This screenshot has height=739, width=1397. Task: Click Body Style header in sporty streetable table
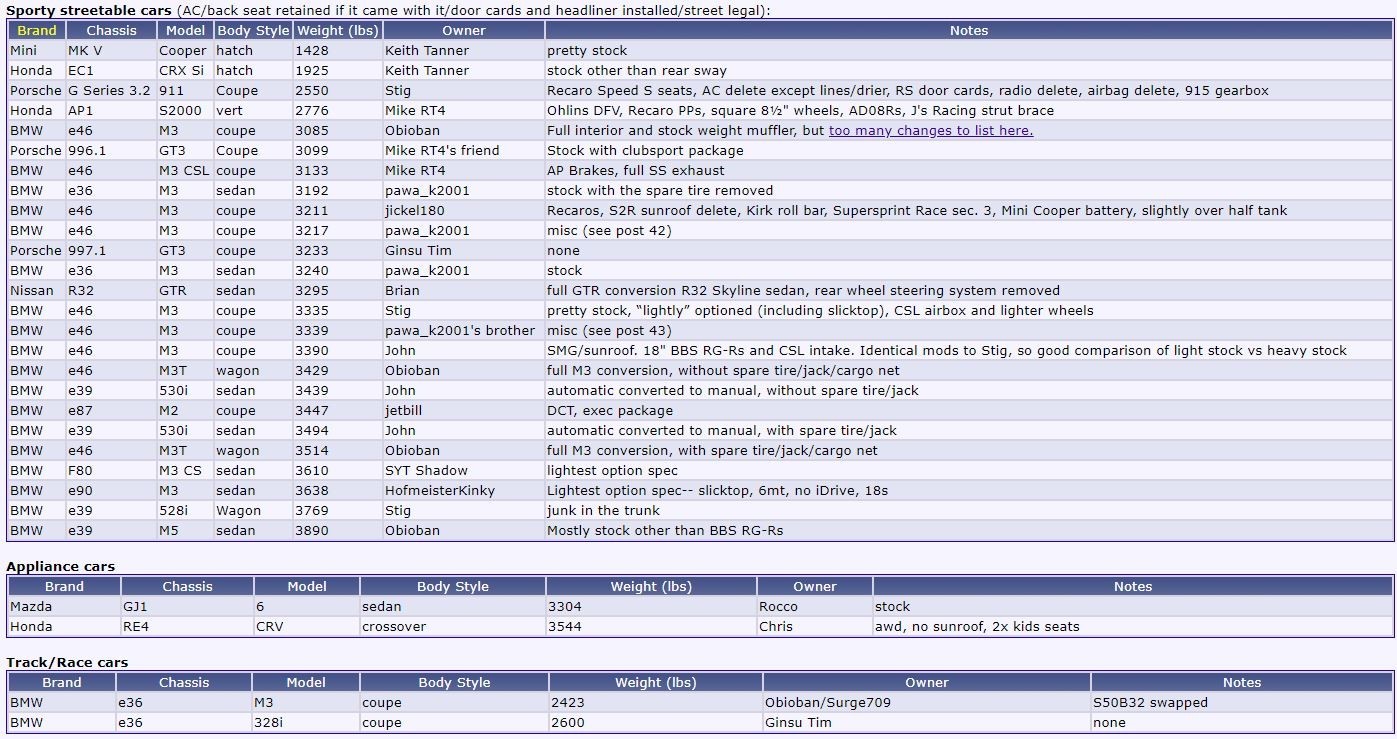click(x=253, y=31)
